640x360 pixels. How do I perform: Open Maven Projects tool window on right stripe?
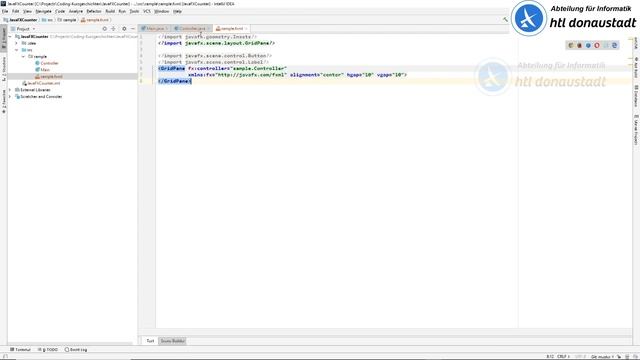click(x=636, y=129)
